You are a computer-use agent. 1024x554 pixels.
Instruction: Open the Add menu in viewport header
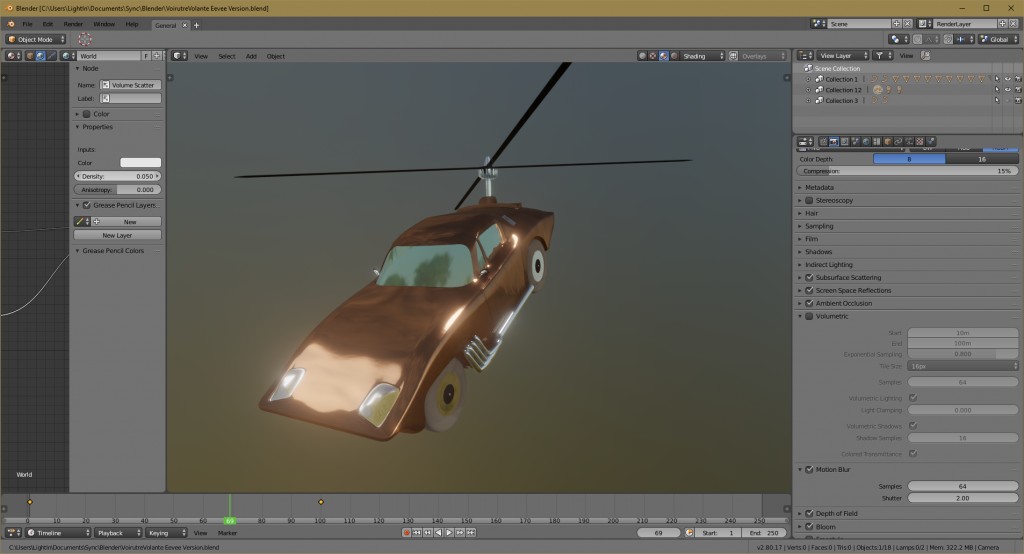(x=251, y=56)
